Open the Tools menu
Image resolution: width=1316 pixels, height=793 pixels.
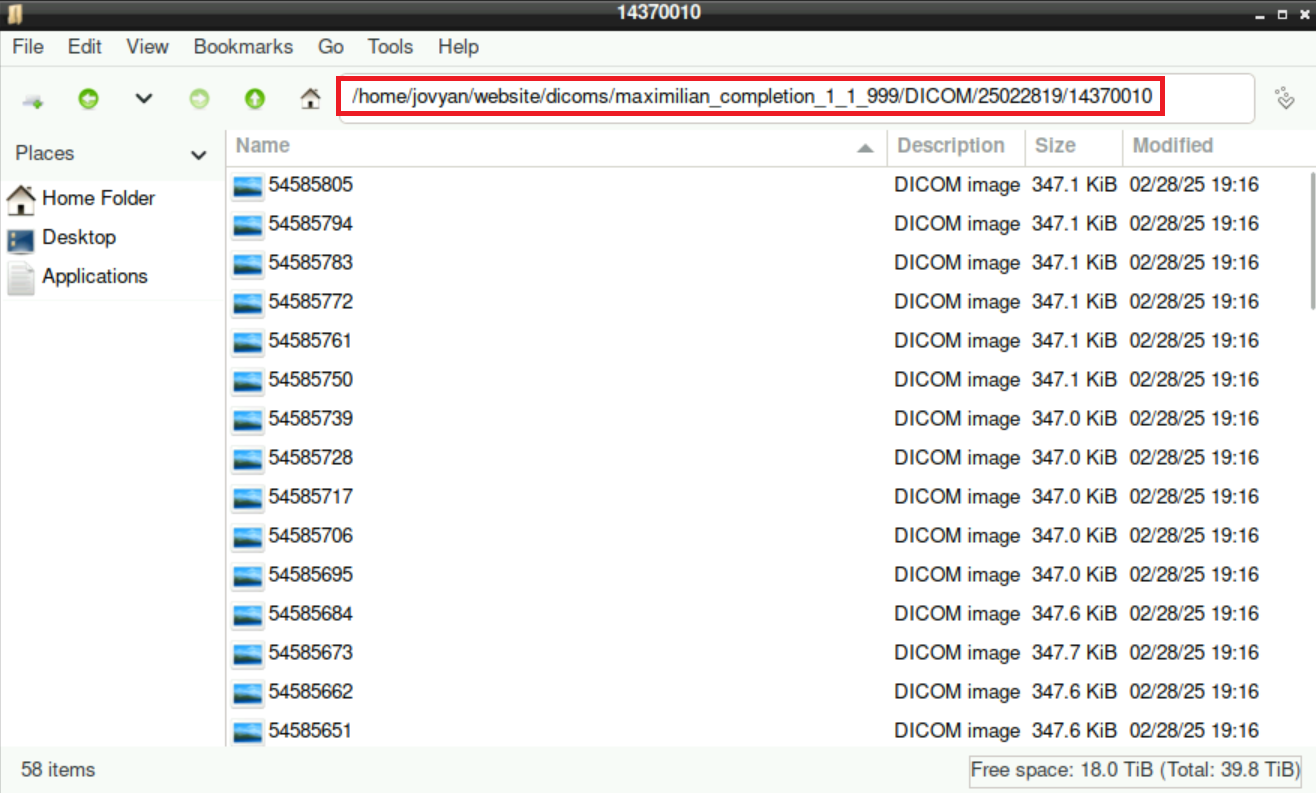(390, 47)
